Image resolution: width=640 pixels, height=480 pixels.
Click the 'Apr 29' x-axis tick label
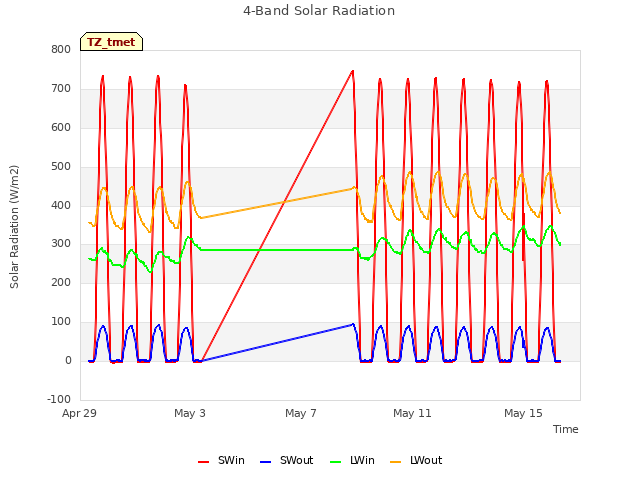79,413
